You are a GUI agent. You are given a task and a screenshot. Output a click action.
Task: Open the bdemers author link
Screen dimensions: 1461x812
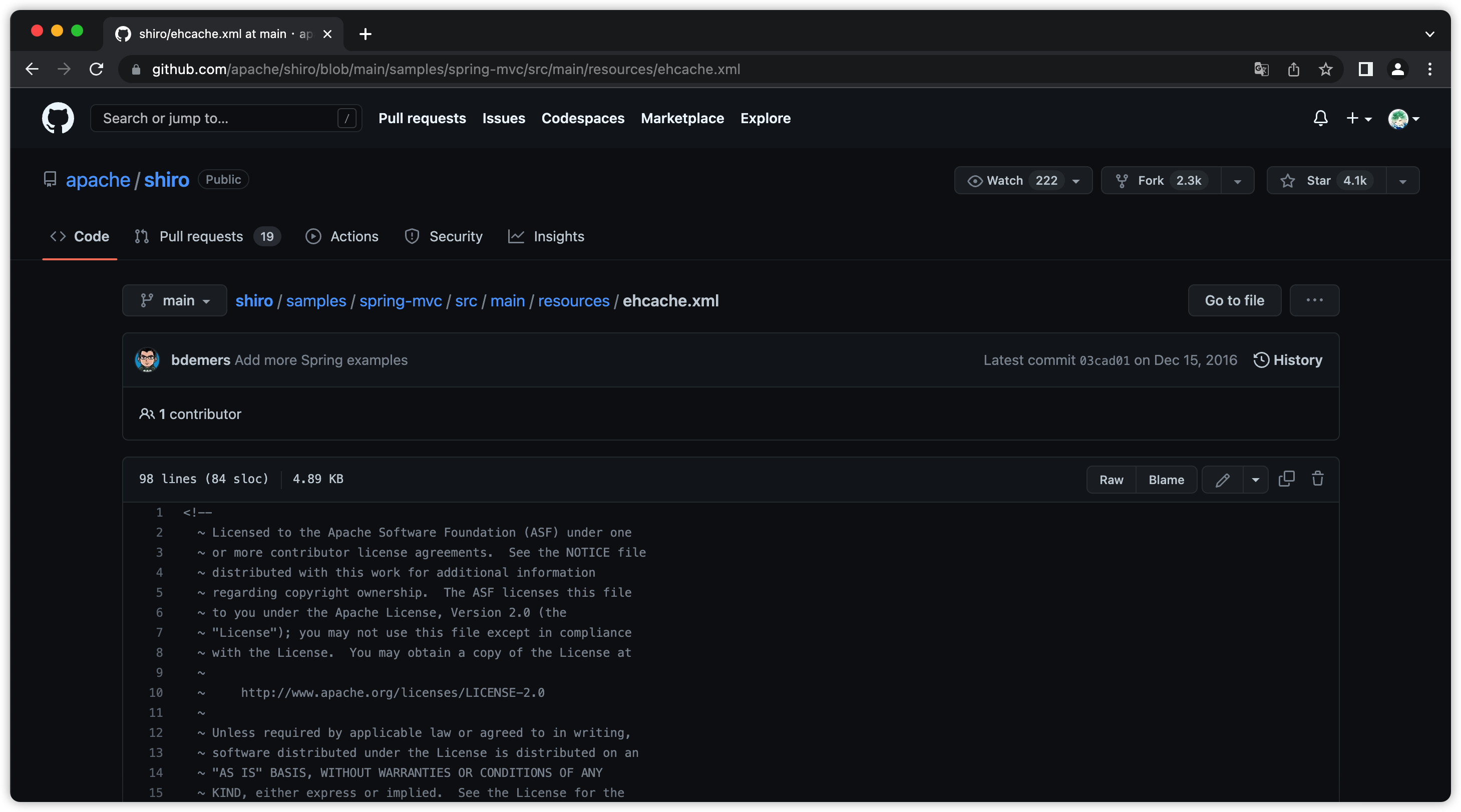tap(200, 359)
